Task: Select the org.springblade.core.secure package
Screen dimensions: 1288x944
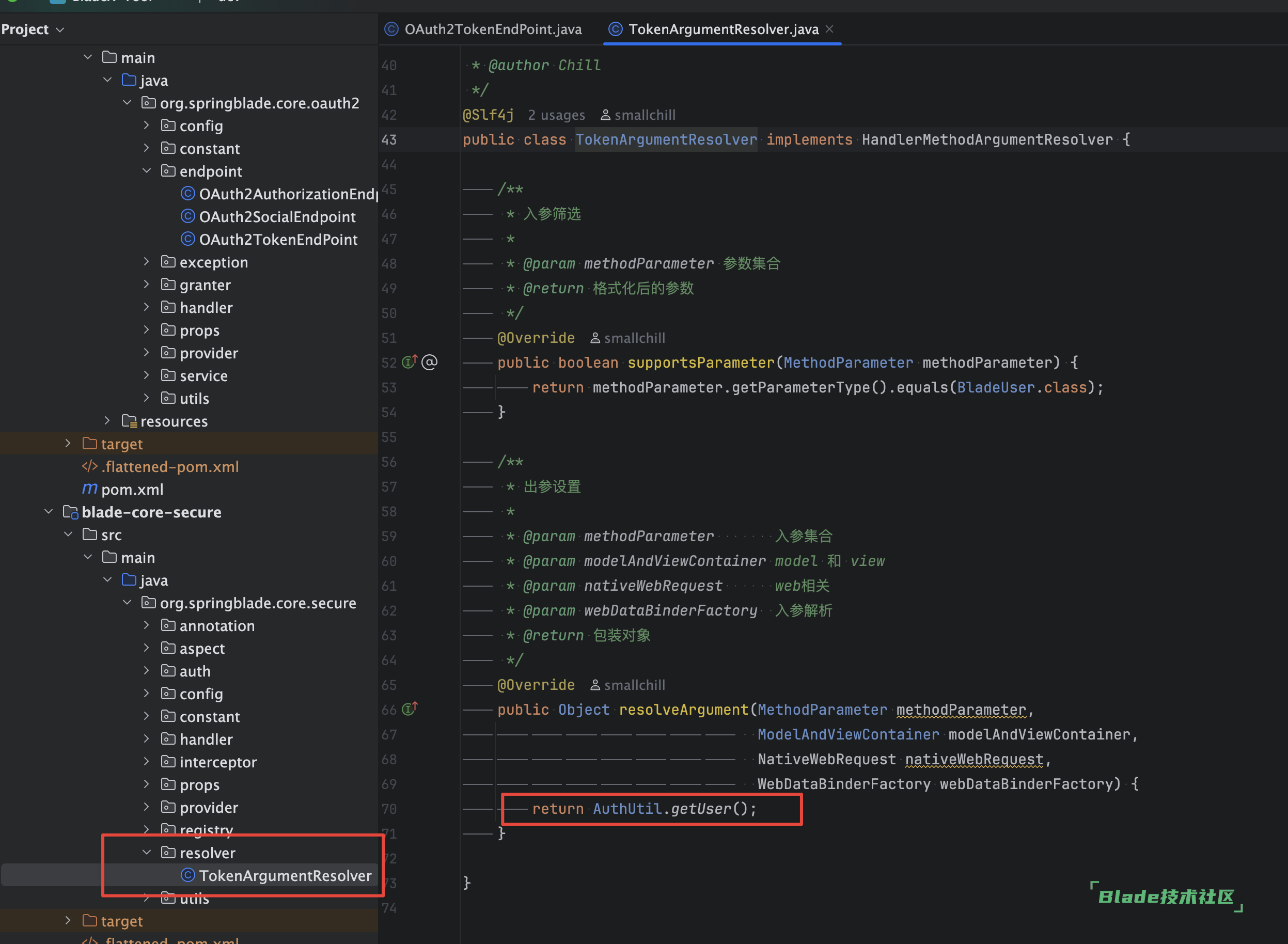Action: point(258,603)
